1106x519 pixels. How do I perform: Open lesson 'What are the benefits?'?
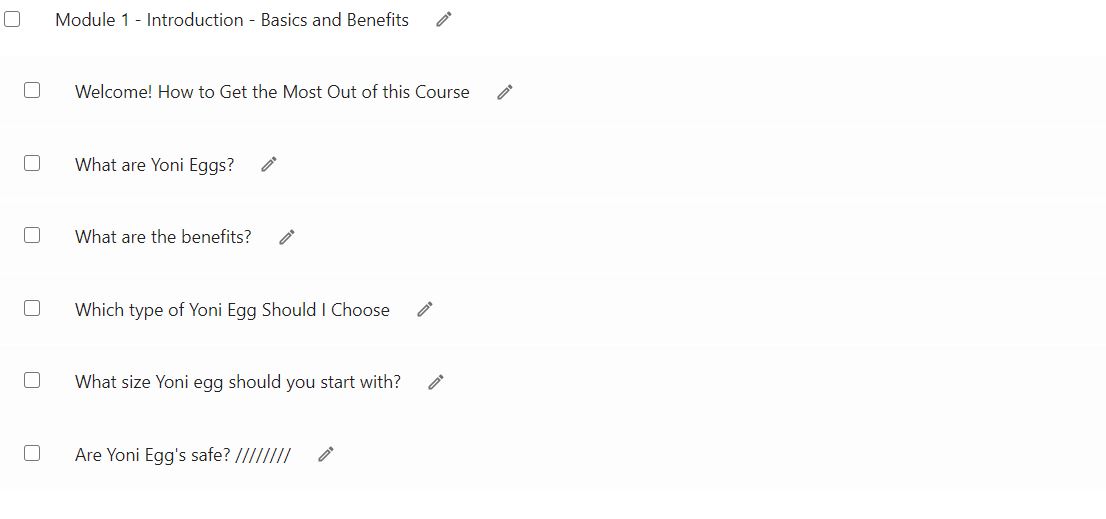point(163,237)
